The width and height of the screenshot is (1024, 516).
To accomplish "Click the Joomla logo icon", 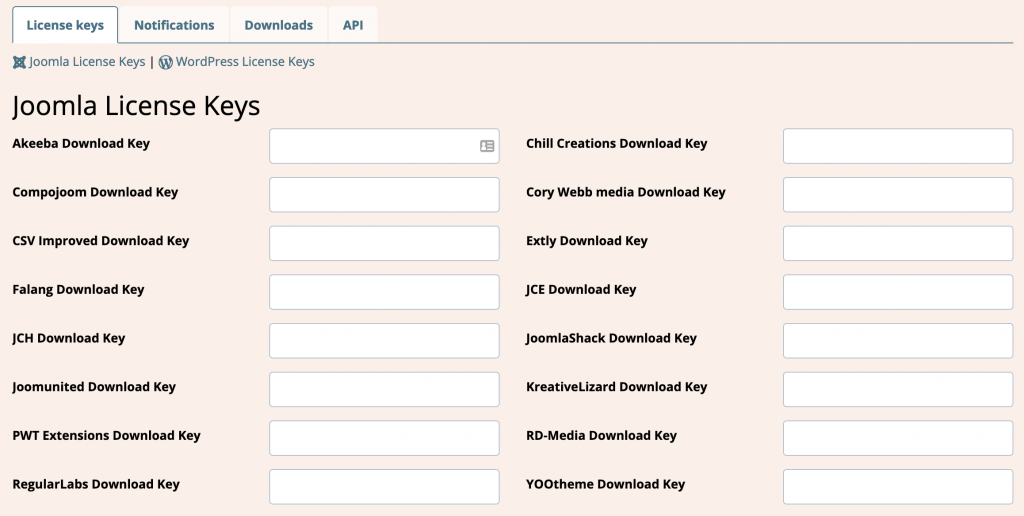I will [x=19, y=62].
